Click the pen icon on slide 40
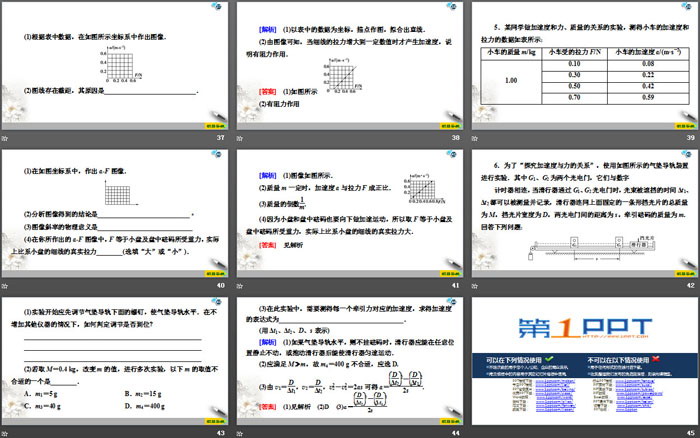 click(x=218, y=263)
